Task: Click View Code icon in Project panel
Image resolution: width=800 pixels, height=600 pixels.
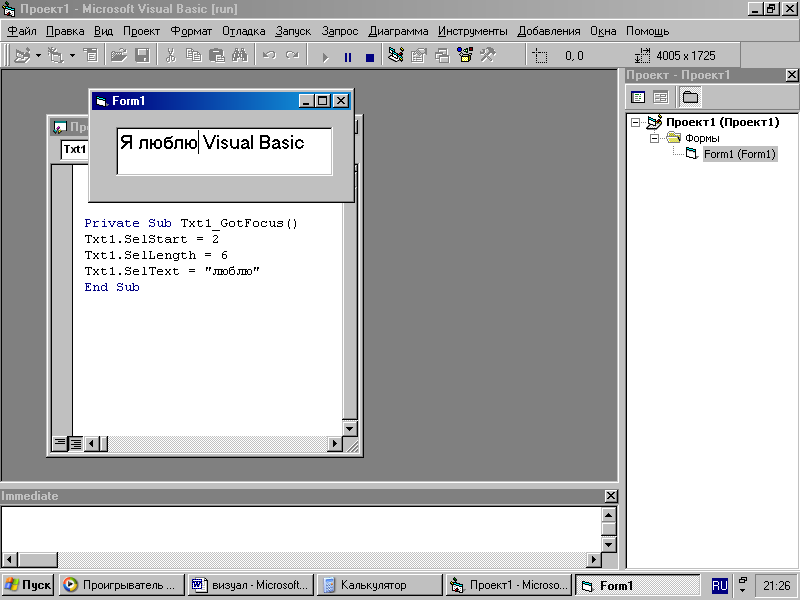Action: point(638,97)
